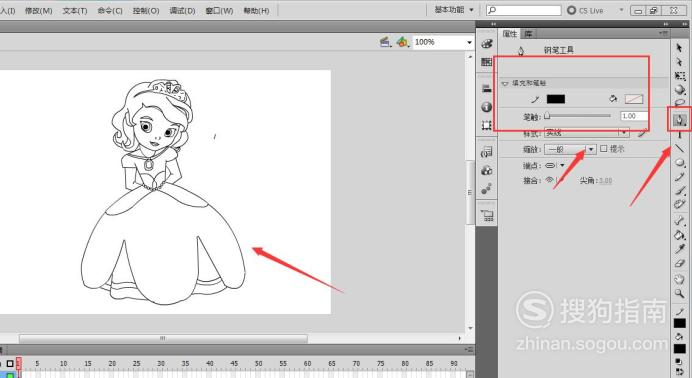Select the Eraser tool
The image size is (692, 378).
[680, 263]
